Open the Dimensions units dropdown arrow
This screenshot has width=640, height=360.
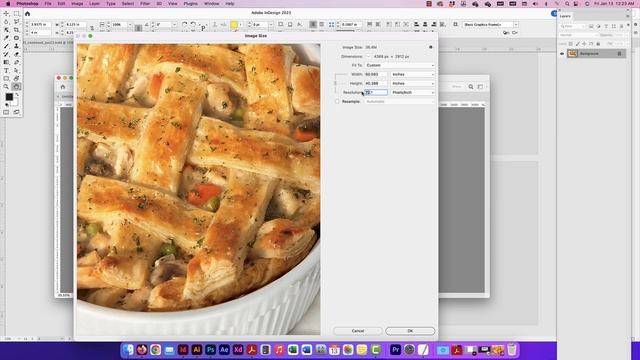click(368, 56)
